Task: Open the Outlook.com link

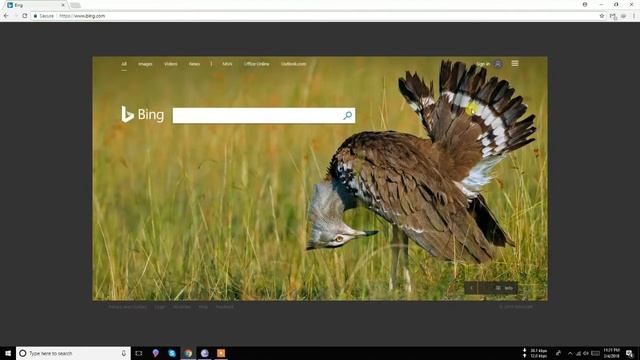Action: (x=293, y=64)
